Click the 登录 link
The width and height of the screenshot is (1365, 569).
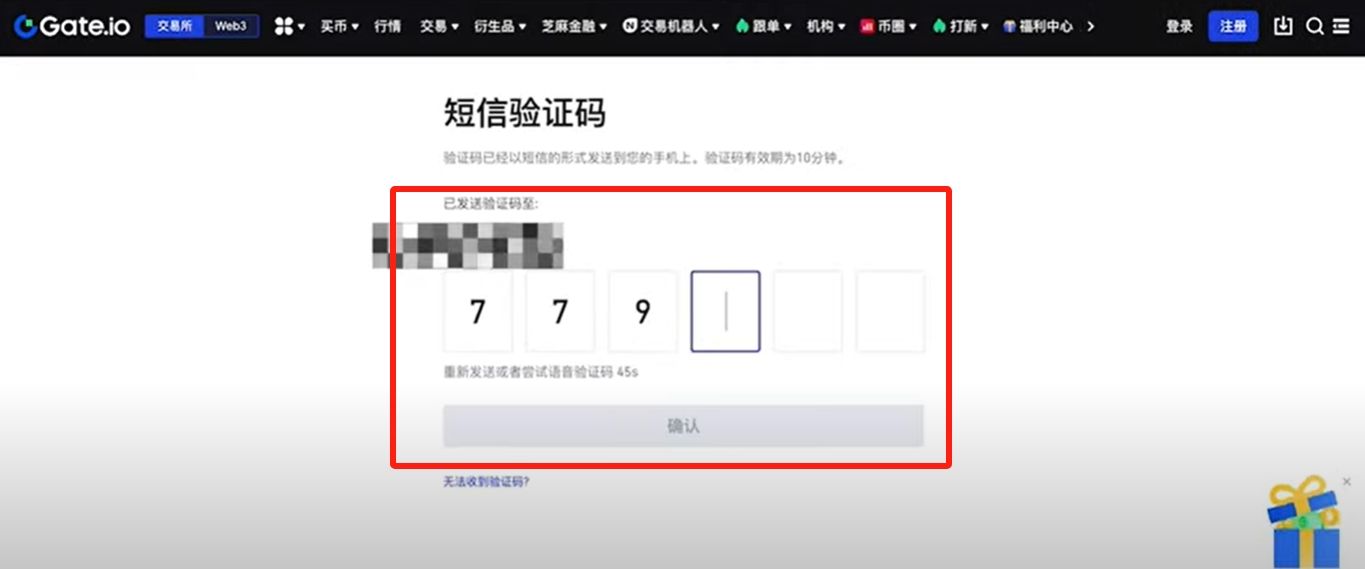[1179, 26]
